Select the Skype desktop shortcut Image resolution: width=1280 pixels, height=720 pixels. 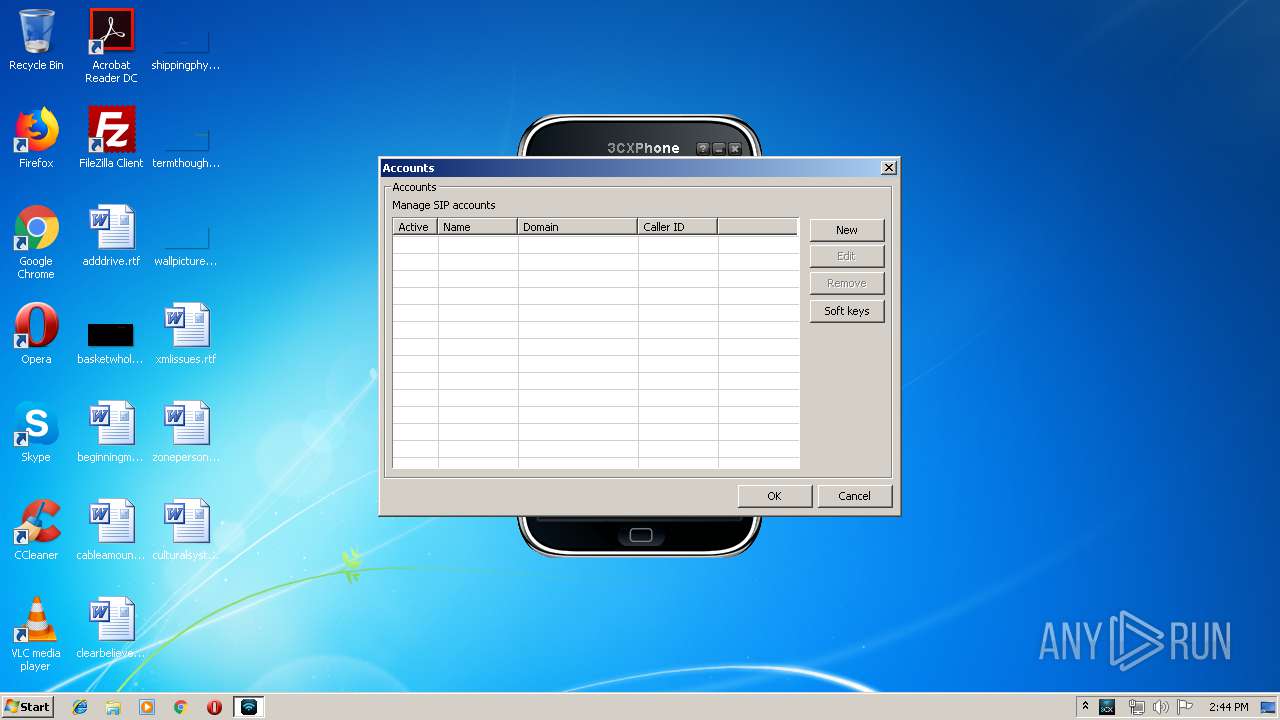[36, 433]
